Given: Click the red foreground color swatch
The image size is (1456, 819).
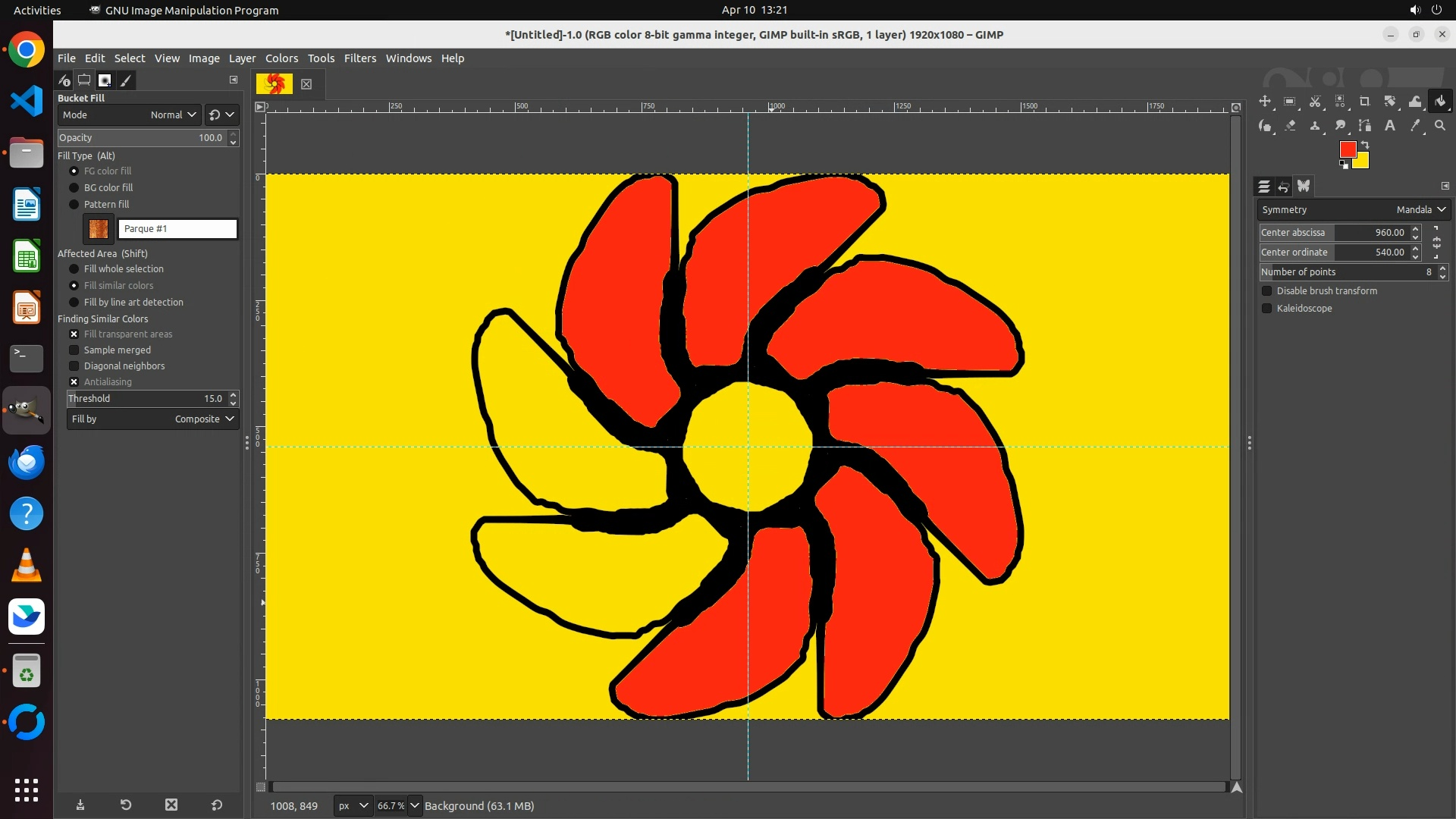Looking at the screenshot, I should click(x=1347, y=149).
